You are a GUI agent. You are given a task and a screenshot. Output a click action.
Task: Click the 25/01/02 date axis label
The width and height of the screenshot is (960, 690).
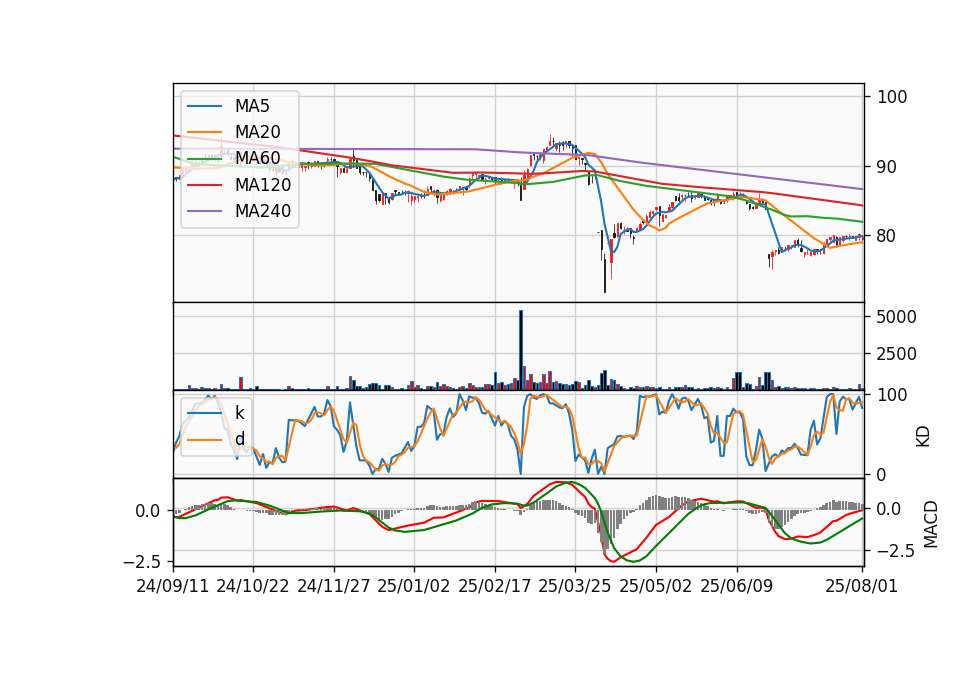pyautogui.click(x=414, y=586)
